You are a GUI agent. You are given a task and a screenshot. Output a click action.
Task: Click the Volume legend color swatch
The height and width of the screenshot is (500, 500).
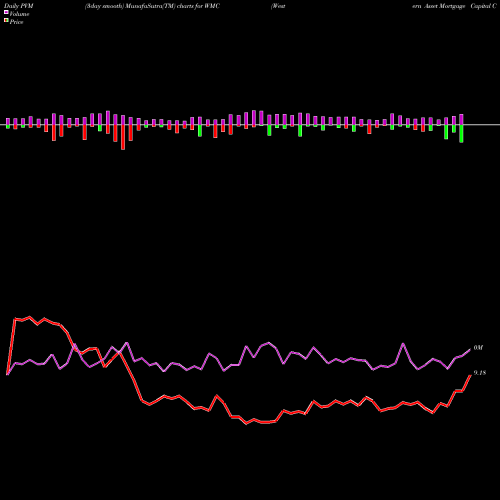(x=6, y=12)
